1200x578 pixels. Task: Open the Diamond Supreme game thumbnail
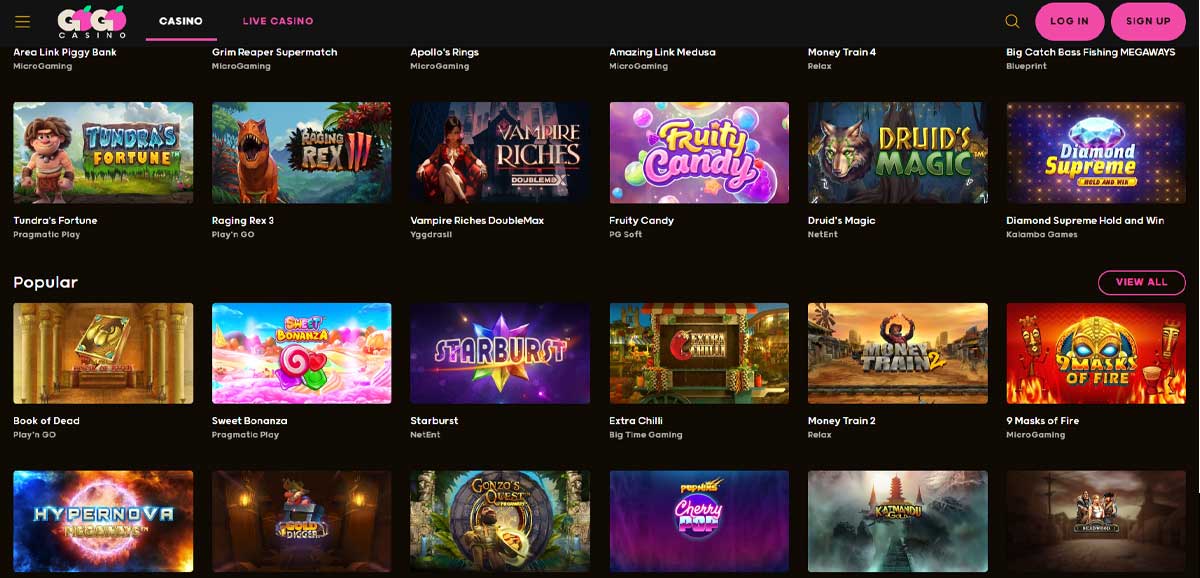point(1096,153)
